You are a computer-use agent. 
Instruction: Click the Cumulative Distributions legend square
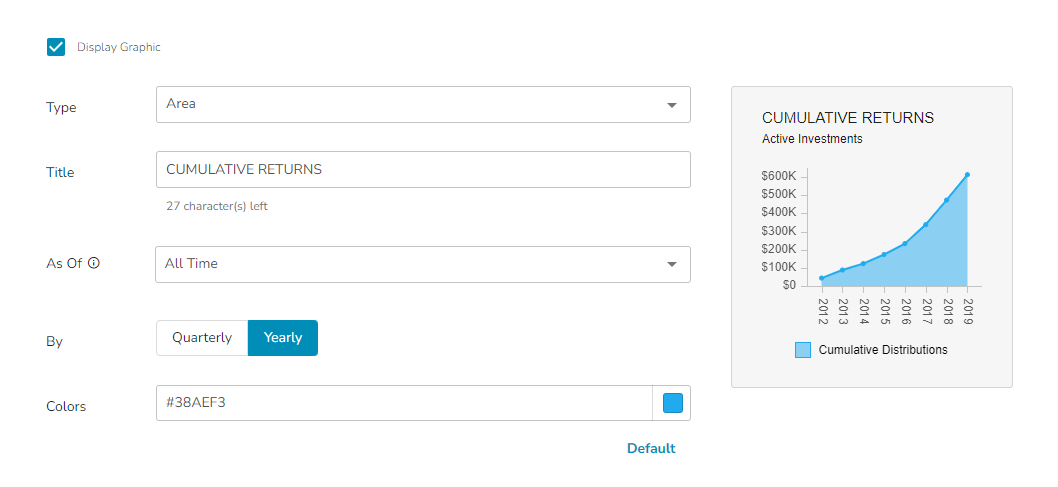(x=803, y=350)
